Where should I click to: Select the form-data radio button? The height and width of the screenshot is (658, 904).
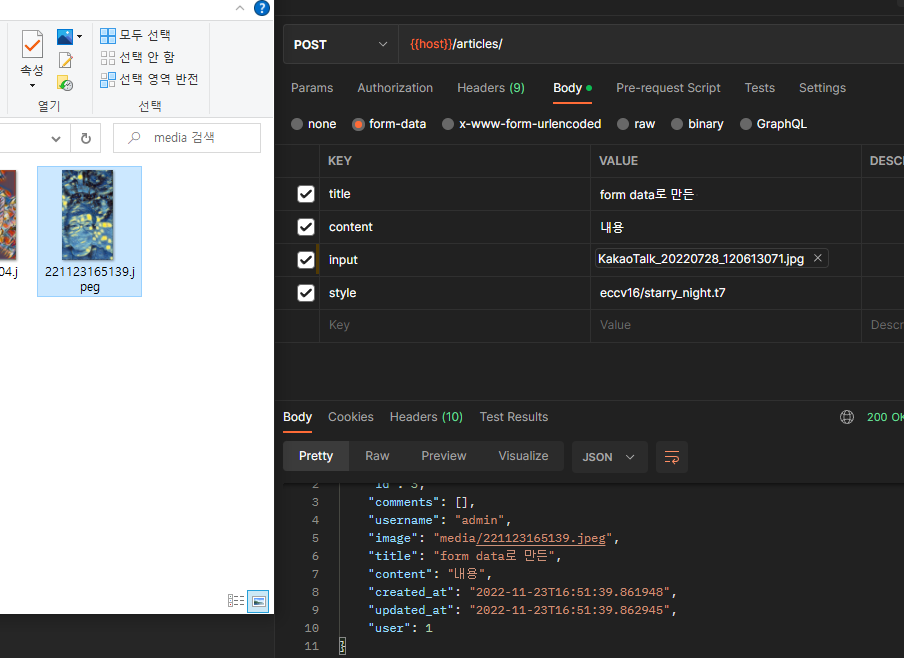click(x=358, y=124)
